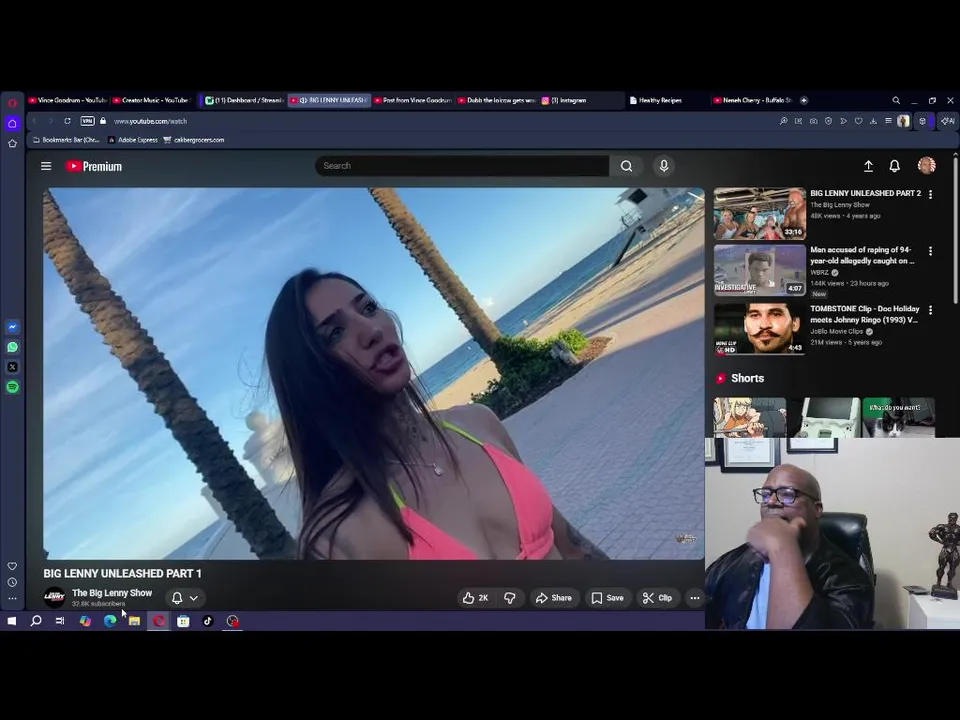Click the 'What do you want?' cat Short
This screenshot has height=720, width=960.
click(899, 418)
